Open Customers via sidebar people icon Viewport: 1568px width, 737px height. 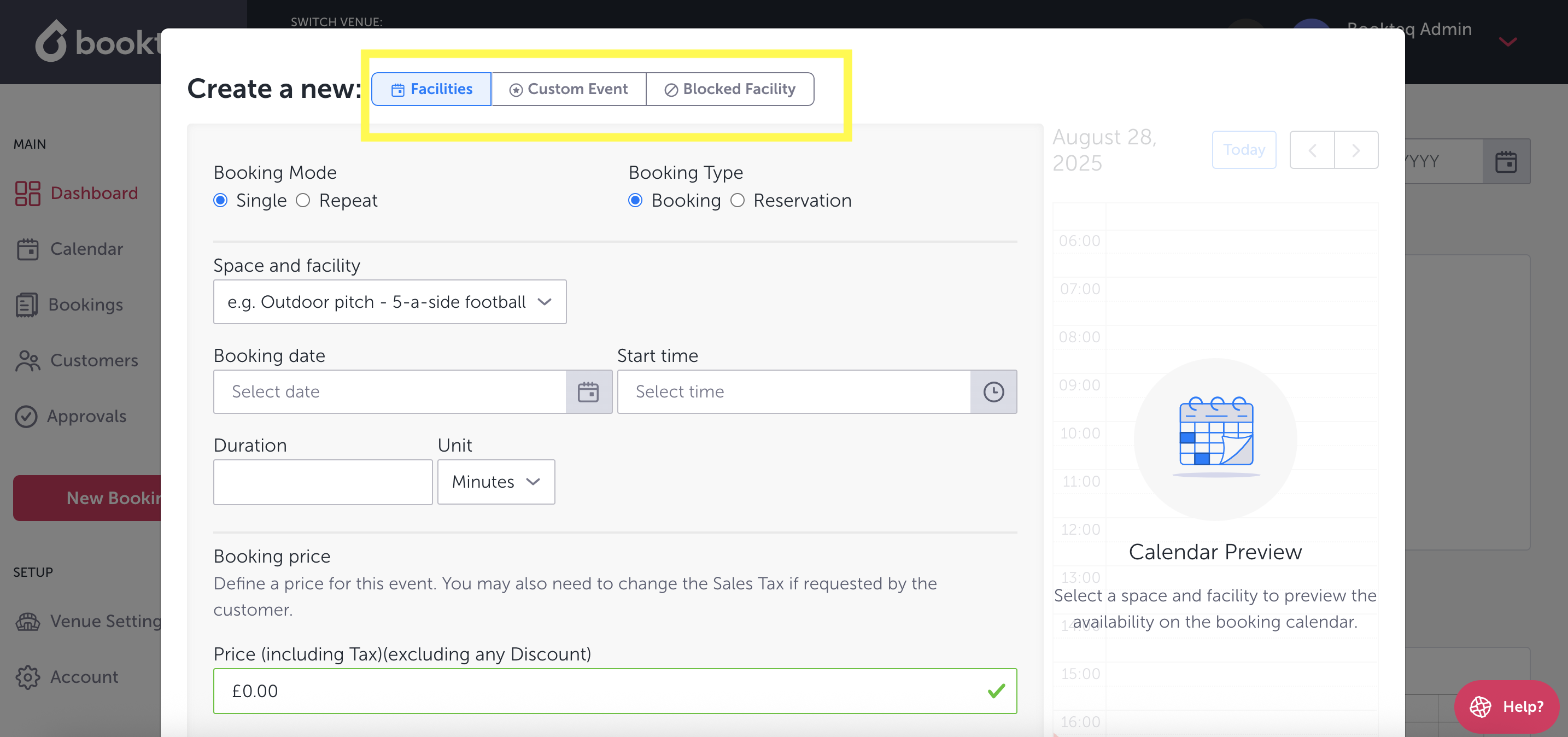click(x=27, y=360)
